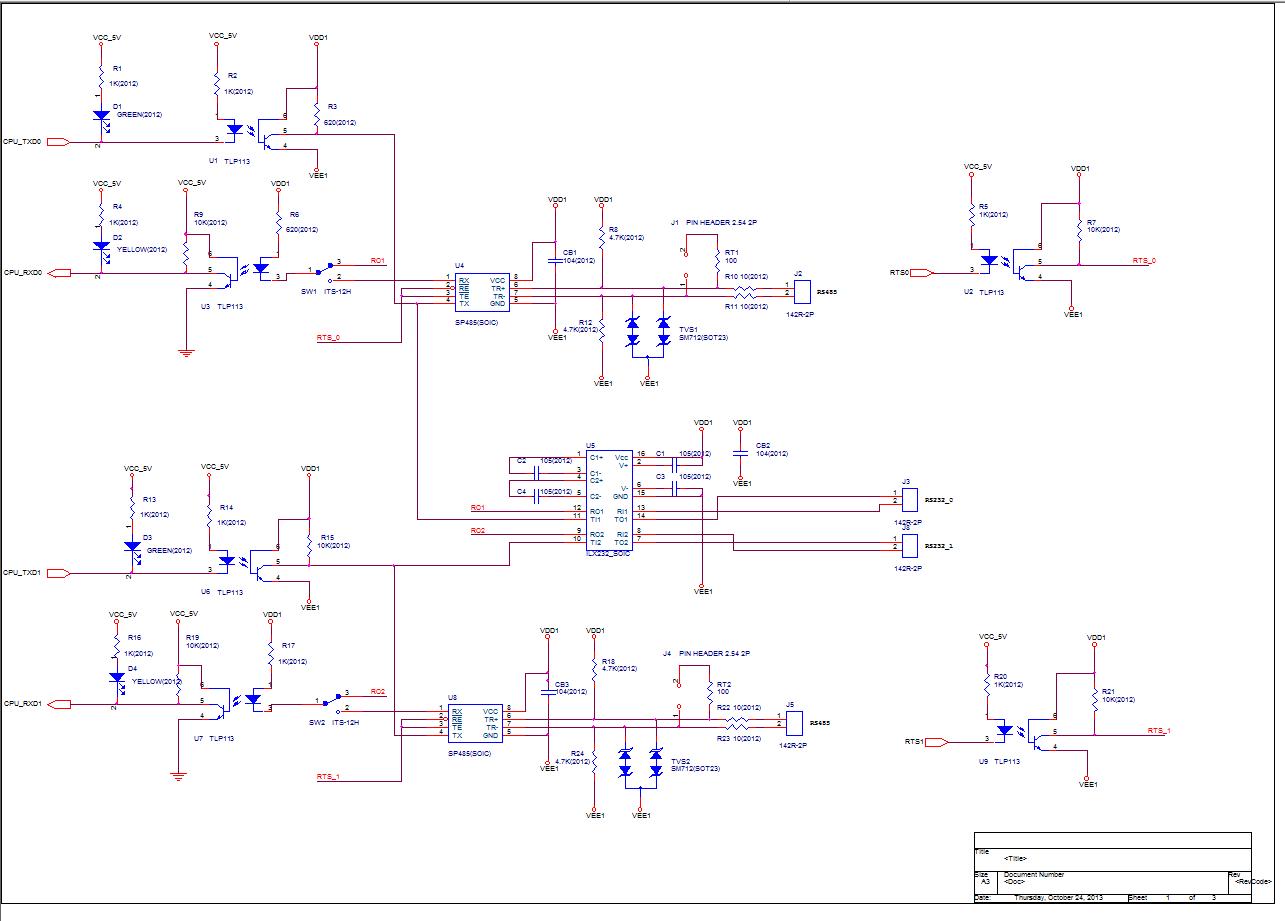Click the CB1 104(2012) capacitor symbol
The height and width of the screenshot is (921, 1285).
click(x=555, y=260)
